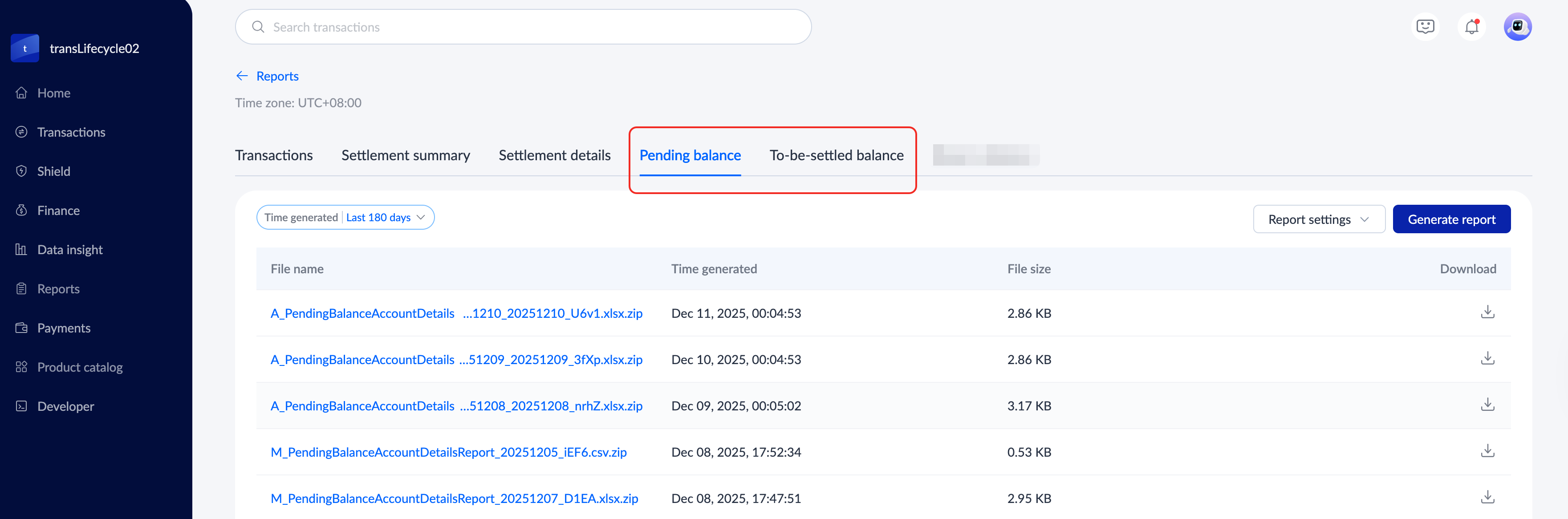Open Product catalog in the sidebar
The width and height of the screenshot is (1568, 519).
point(80,367)
